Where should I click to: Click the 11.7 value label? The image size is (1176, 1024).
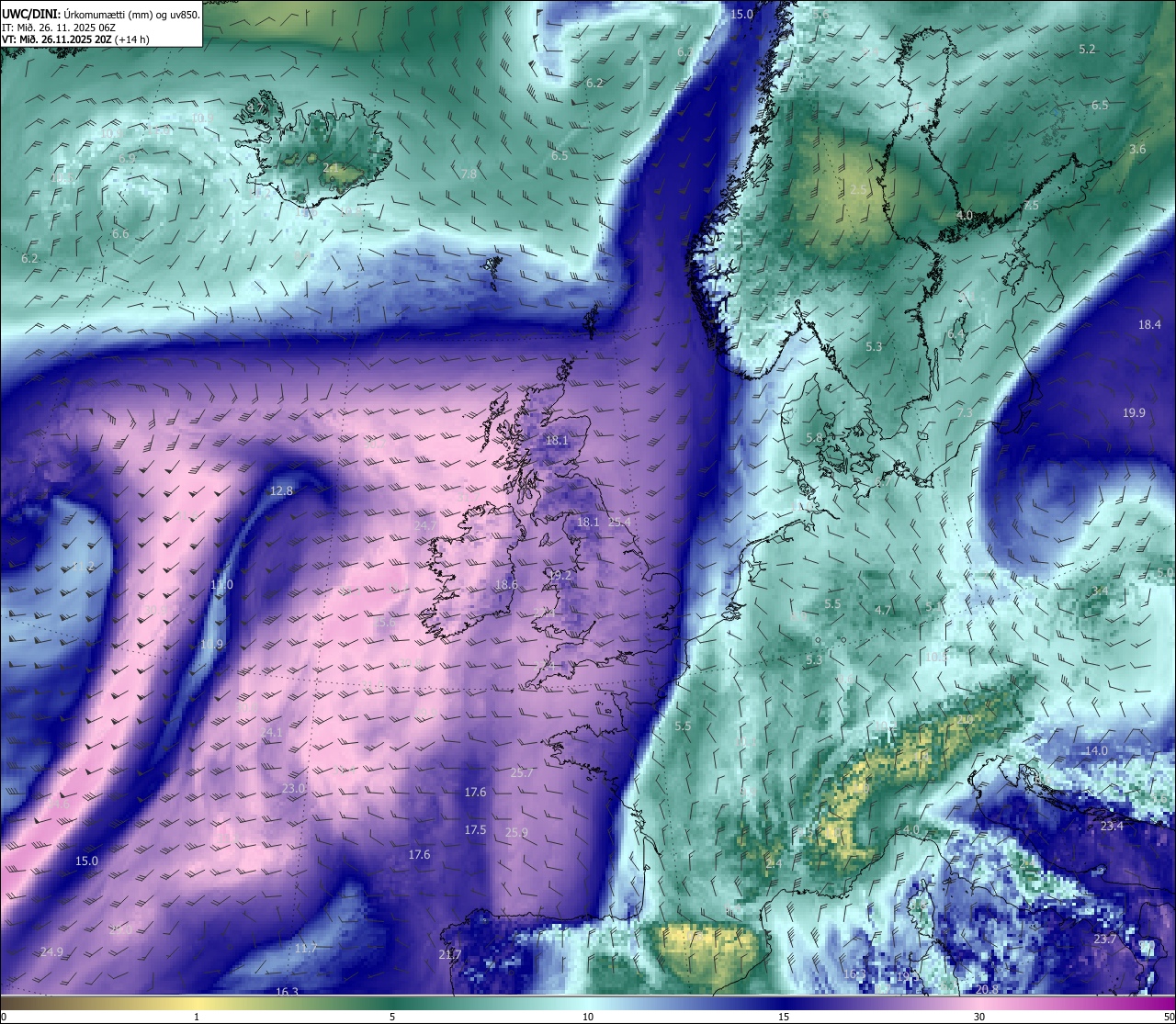pyautogui.click(x=306, y=948)
